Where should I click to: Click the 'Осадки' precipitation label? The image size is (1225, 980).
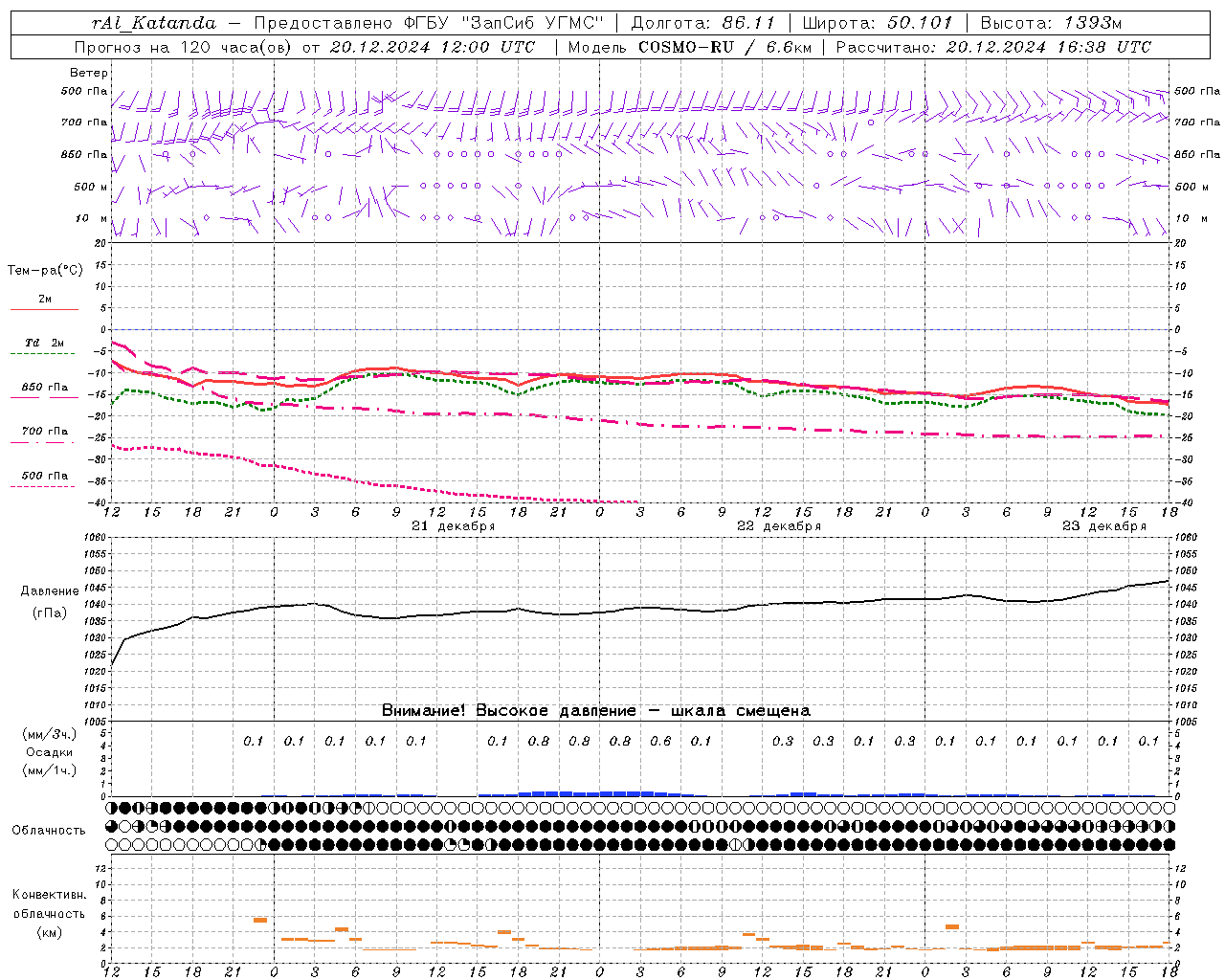(x=48, y=752)
